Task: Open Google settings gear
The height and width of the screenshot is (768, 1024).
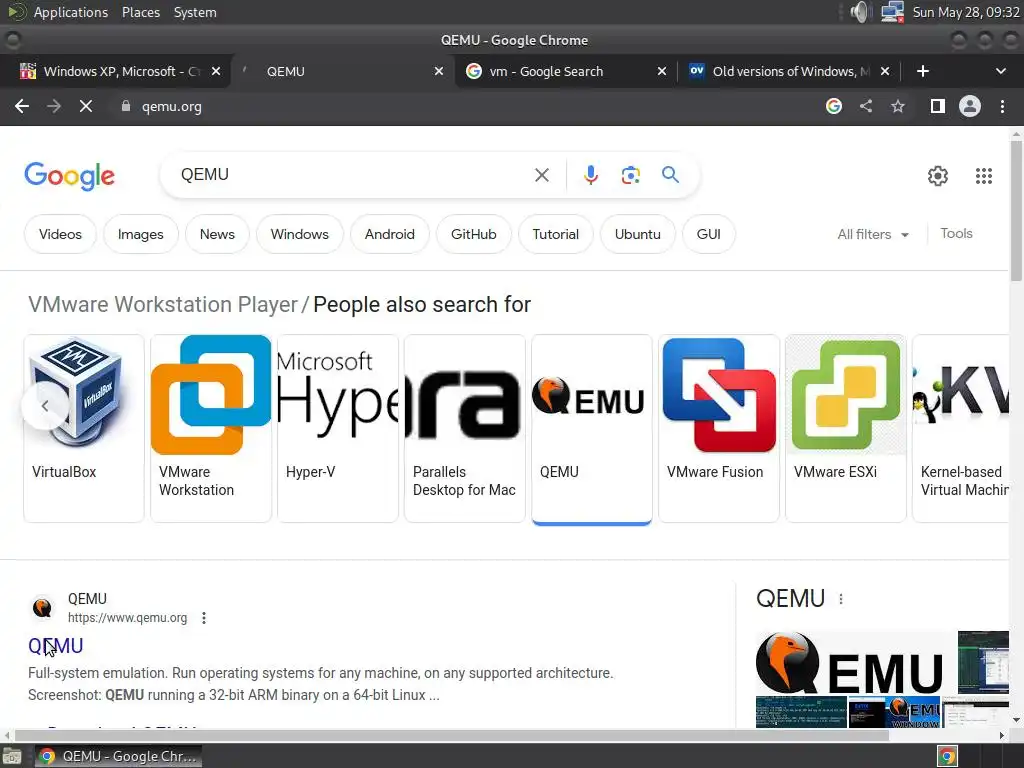Action: (x=938, y=176)
